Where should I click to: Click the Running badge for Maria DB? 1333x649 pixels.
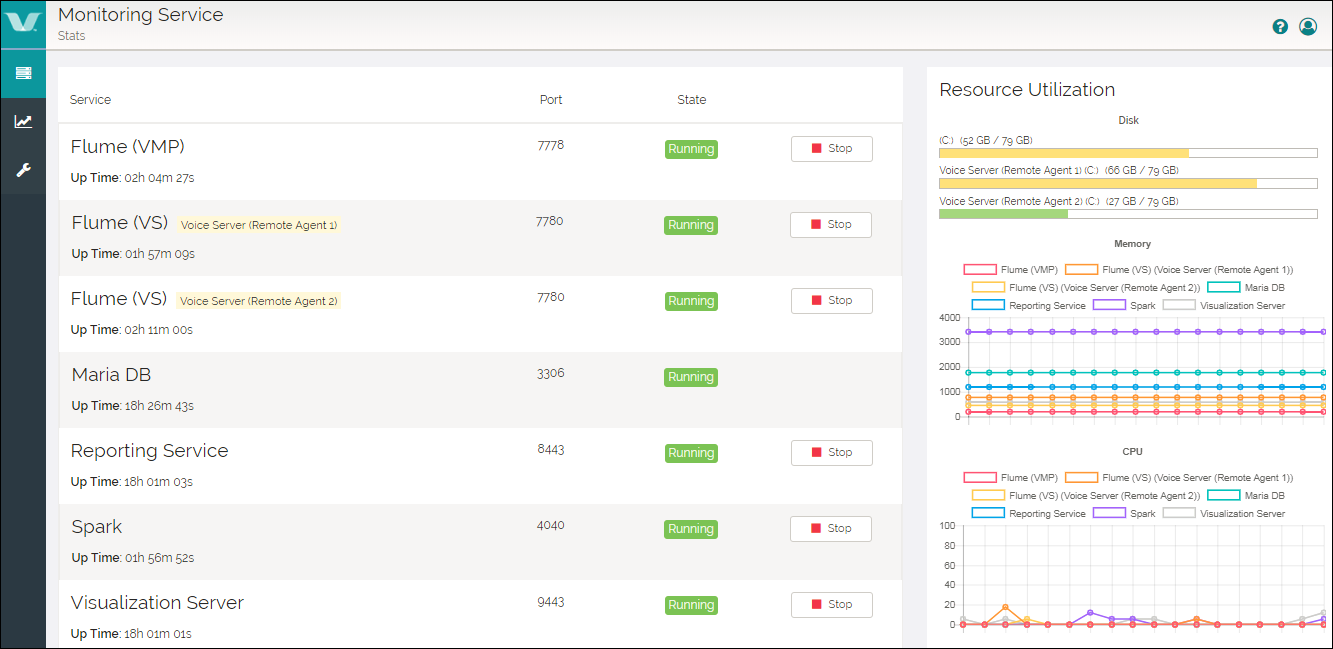tap(690, 377)
